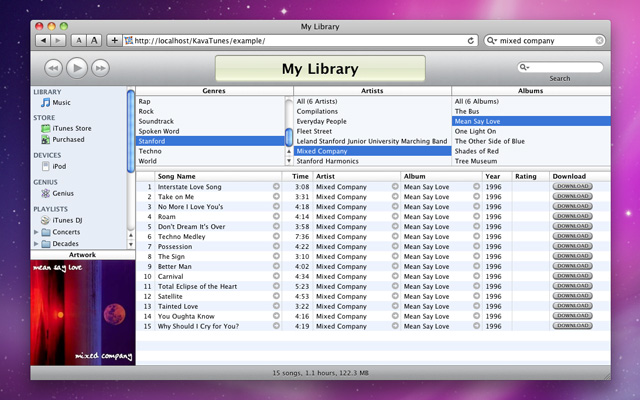This screenshot has height=400, width=640.
Task: Sort by the Artist column header
Action: [356, 176]
